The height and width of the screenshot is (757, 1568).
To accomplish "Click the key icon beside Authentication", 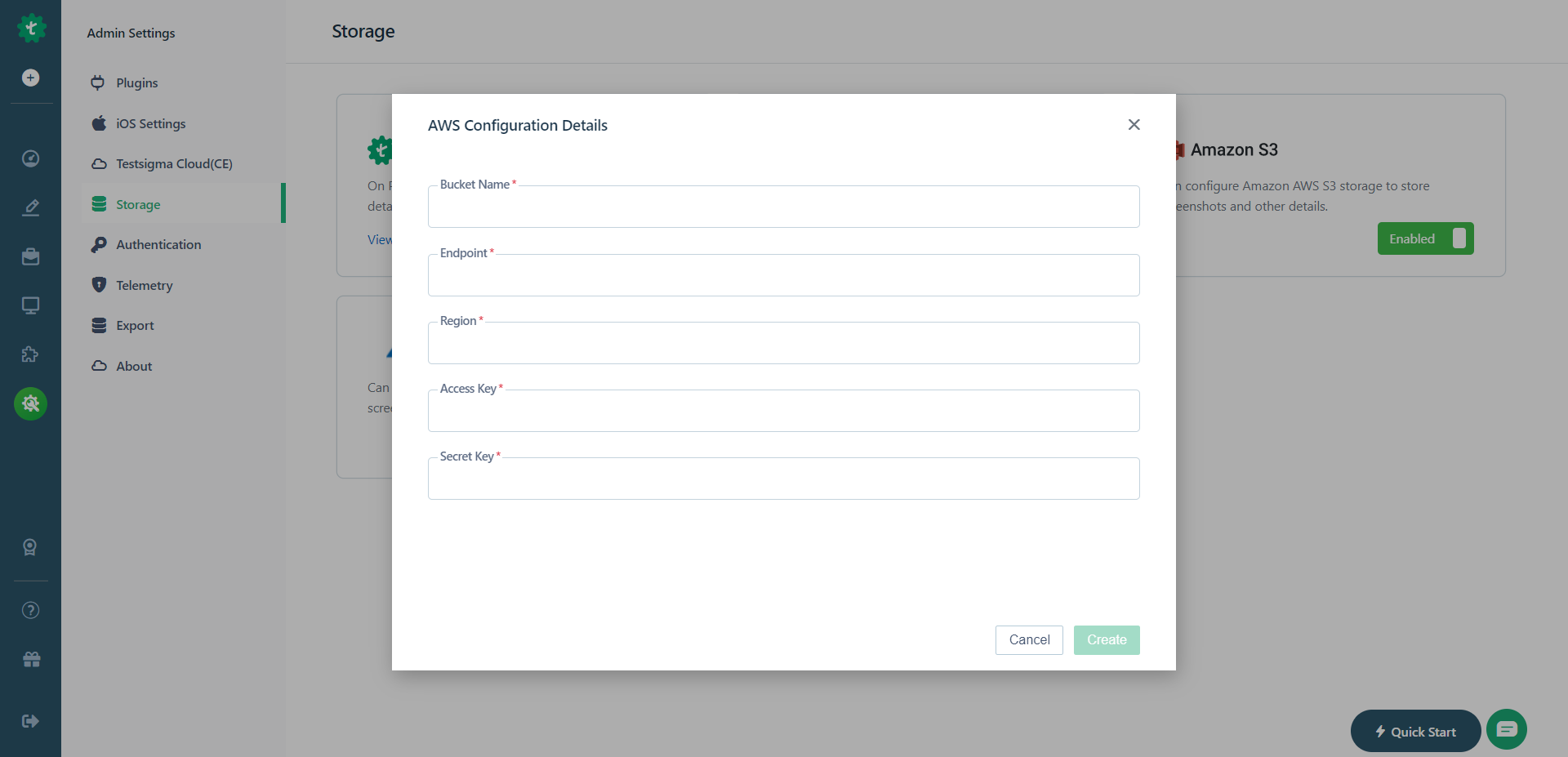I will 99,244.
